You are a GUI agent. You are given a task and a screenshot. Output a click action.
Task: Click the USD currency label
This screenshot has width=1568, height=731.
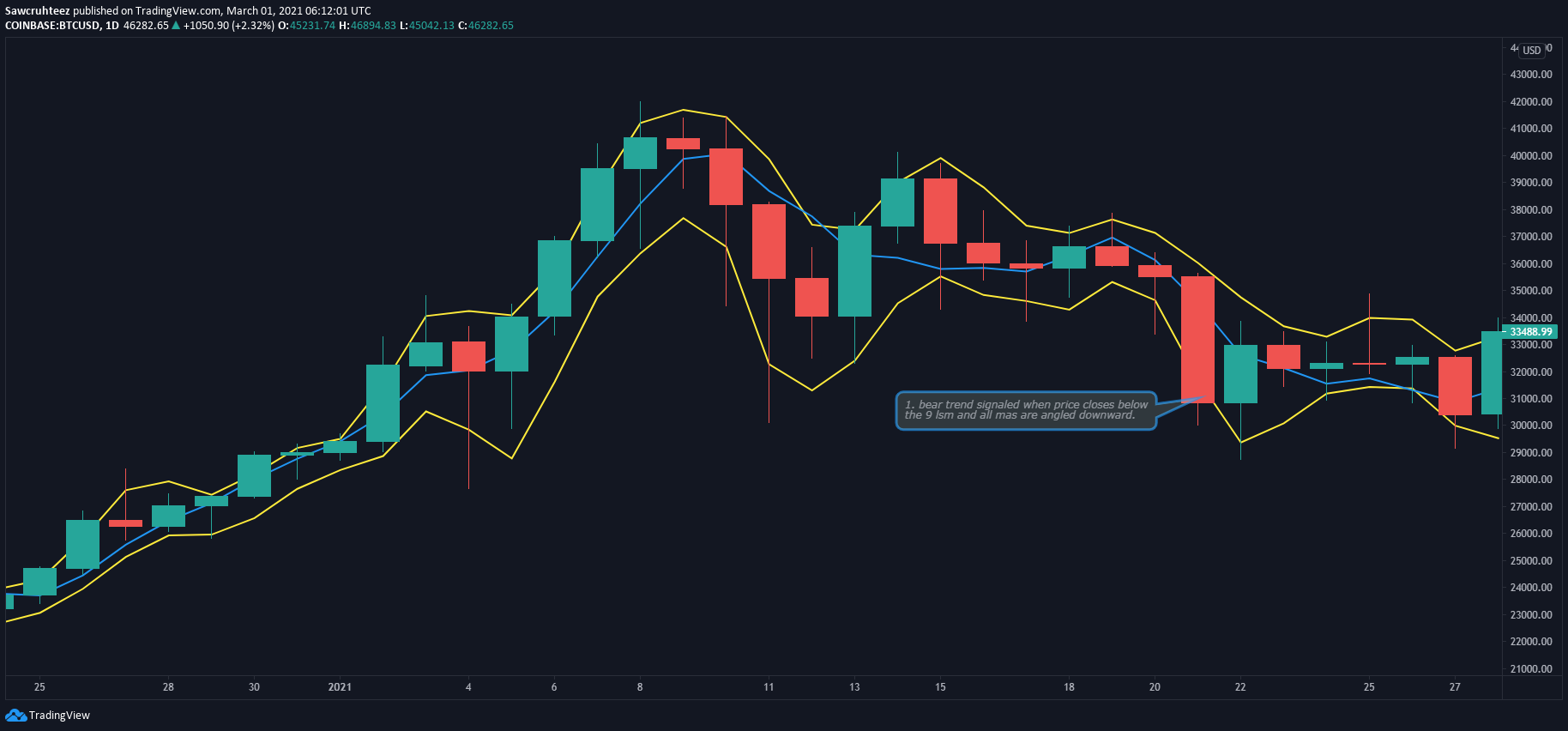[x=1532, y=51]
